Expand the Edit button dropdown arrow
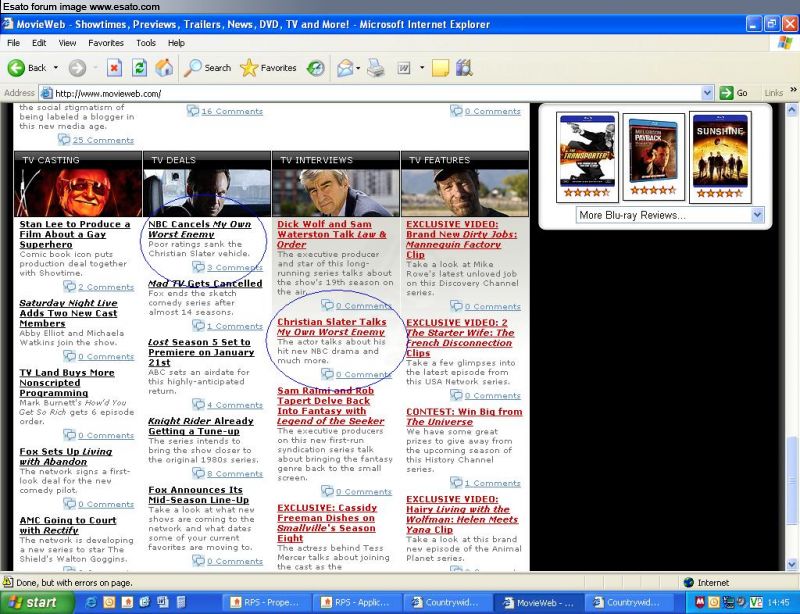 pos(422,68)
